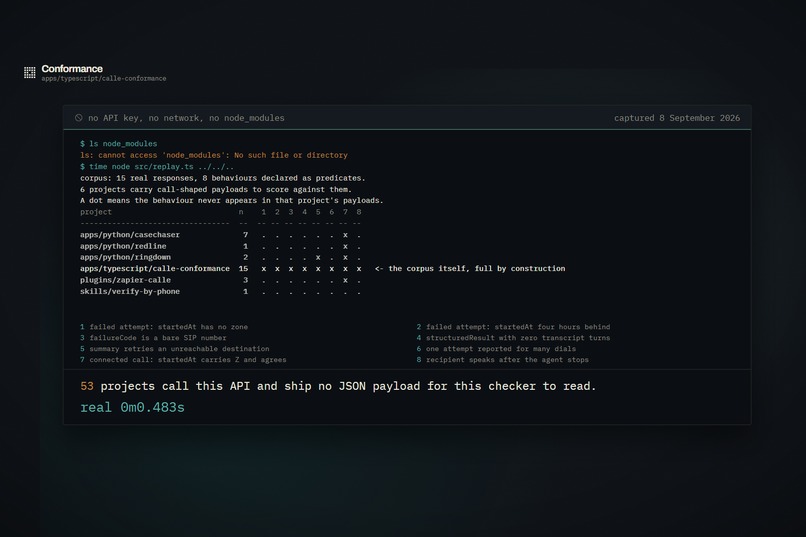This screenshot has height=537, width=806.
Task: Click the apps/python/redline row name
Action: coord(123,246)
